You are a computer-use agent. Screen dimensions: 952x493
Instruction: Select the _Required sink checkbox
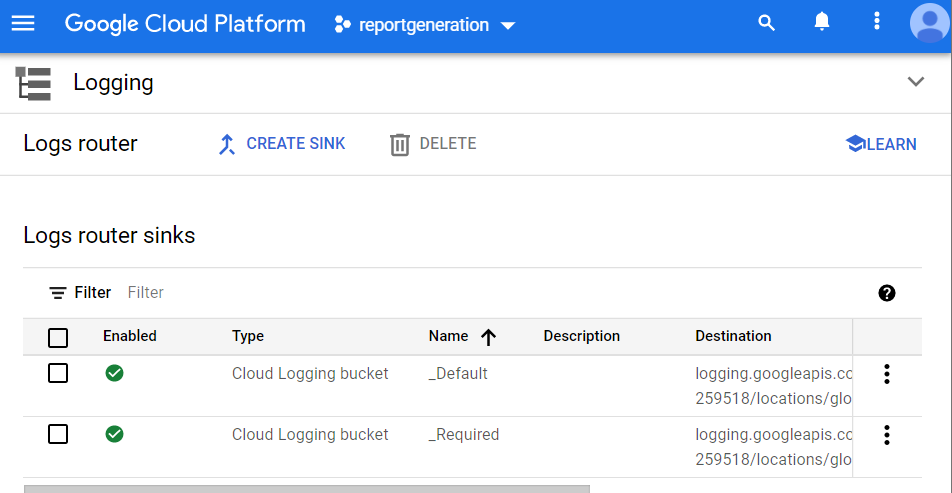(x=58, y=434)
